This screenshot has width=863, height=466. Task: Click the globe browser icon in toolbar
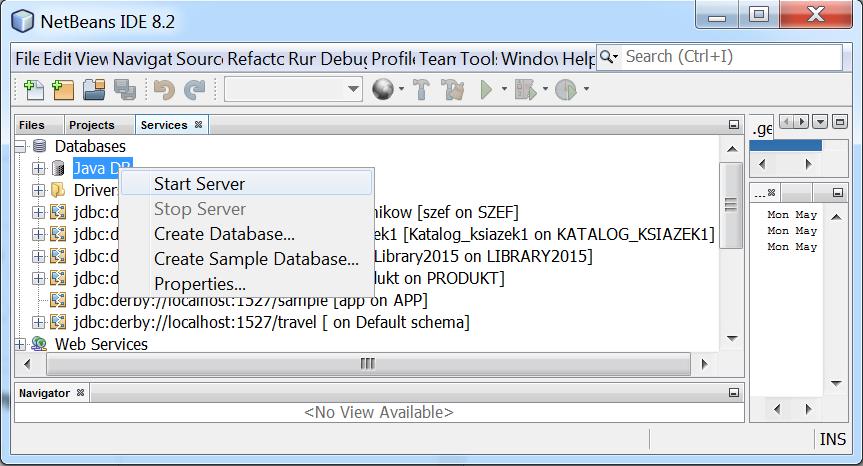[x=383, y=89]
